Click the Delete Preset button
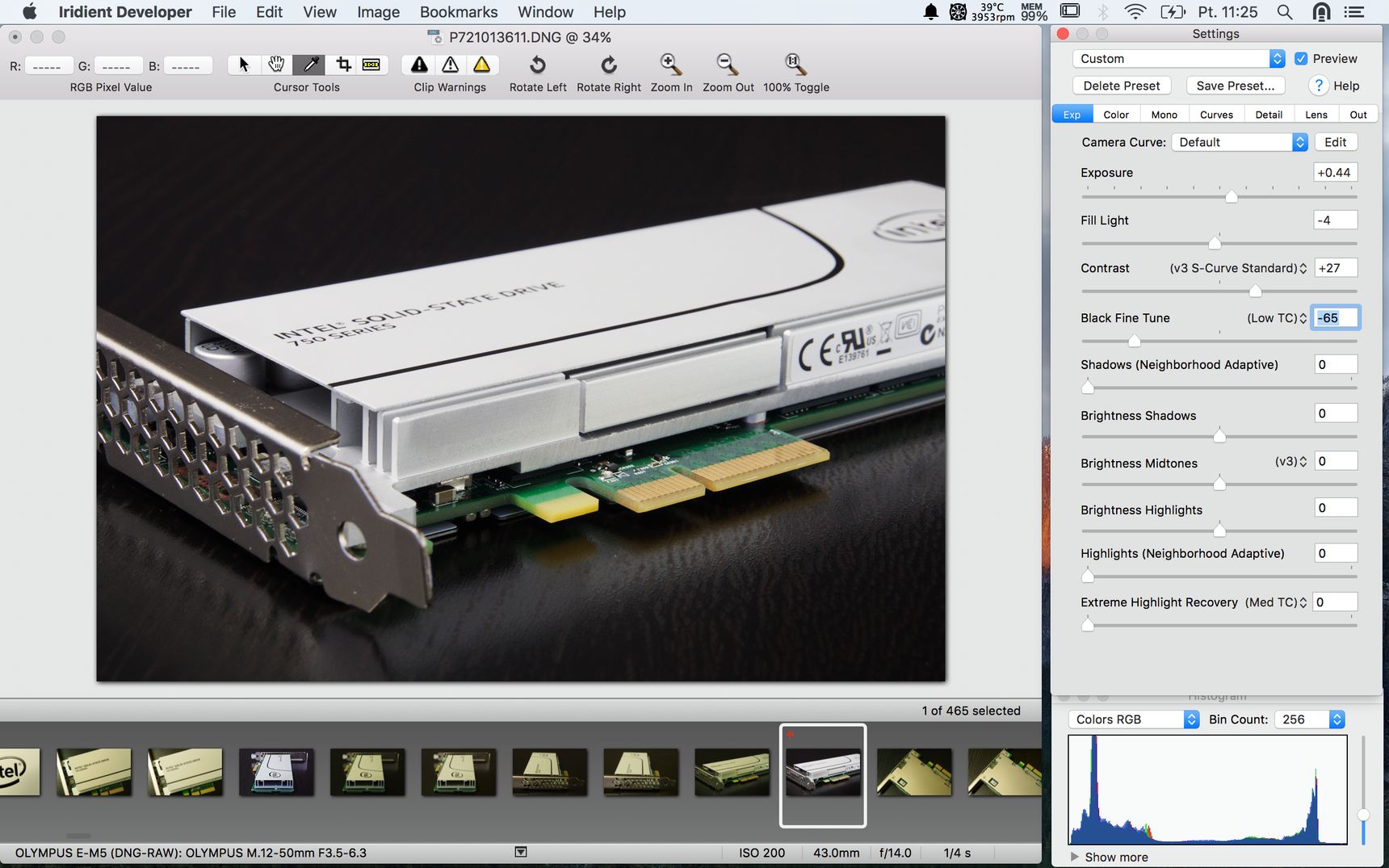The height and width of the screenshot is (868, 1389). [x=1122, y=86]
